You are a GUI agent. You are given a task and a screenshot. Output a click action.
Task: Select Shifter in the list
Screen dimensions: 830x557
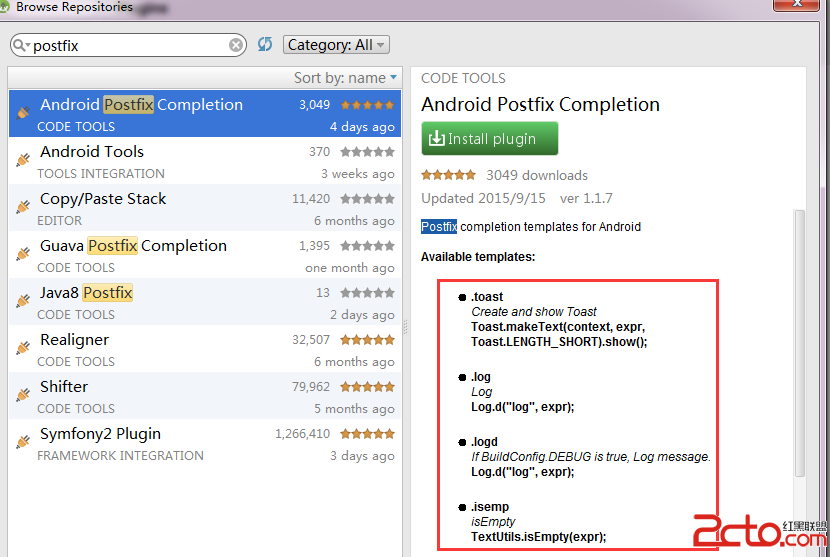[x=205, y=396]
